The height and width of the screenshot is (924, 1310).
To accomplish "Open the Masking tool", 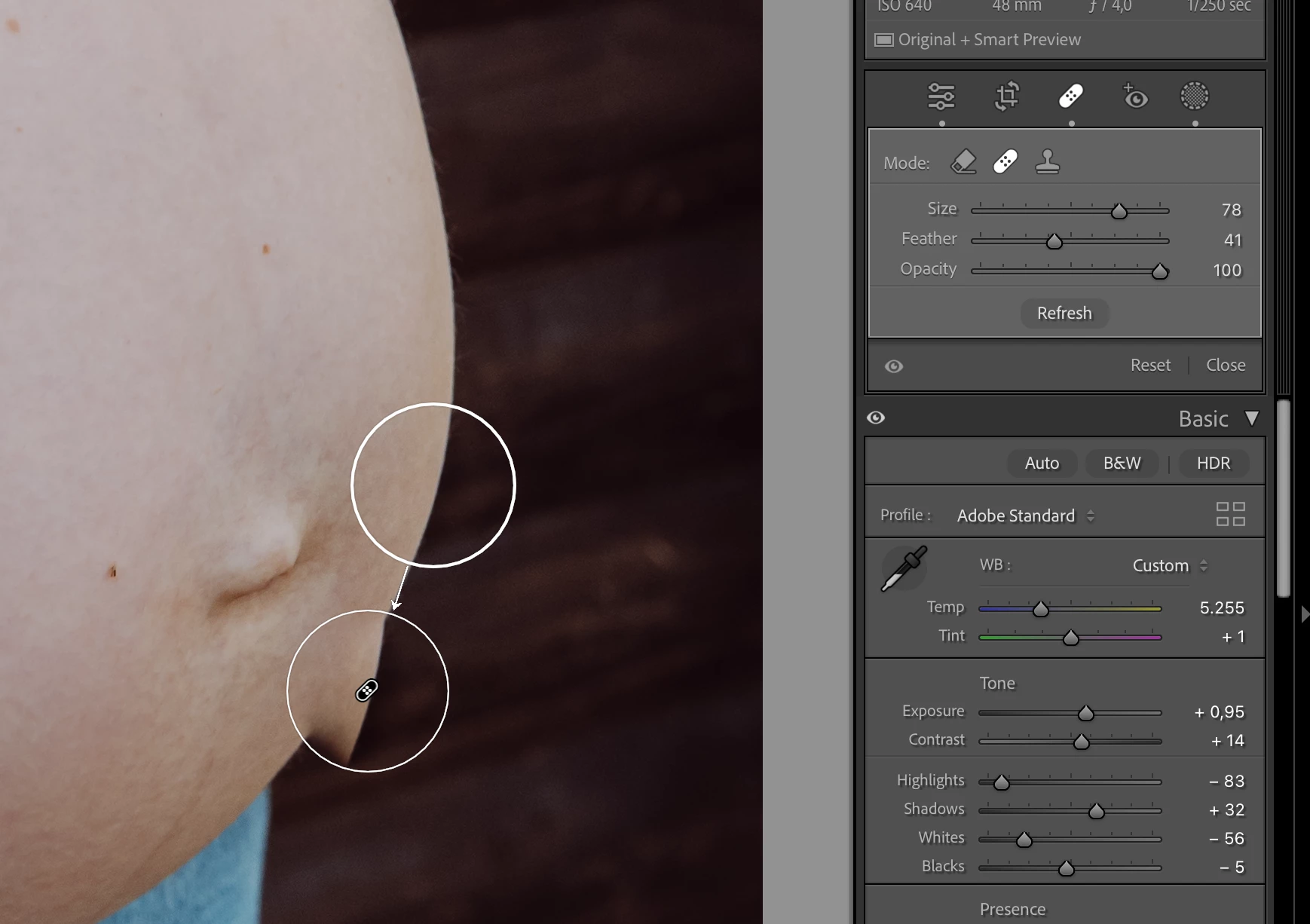I will pos(1195,96).
